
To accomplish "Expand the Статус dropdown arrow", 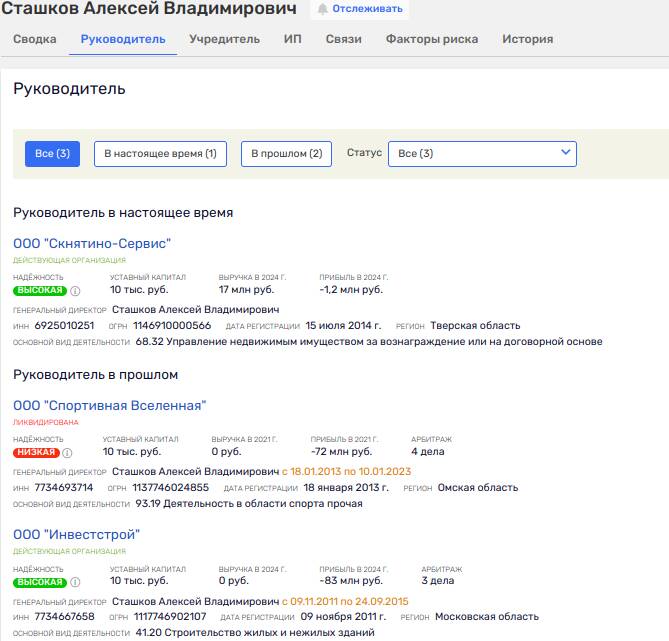I will [x=565, y=152].
